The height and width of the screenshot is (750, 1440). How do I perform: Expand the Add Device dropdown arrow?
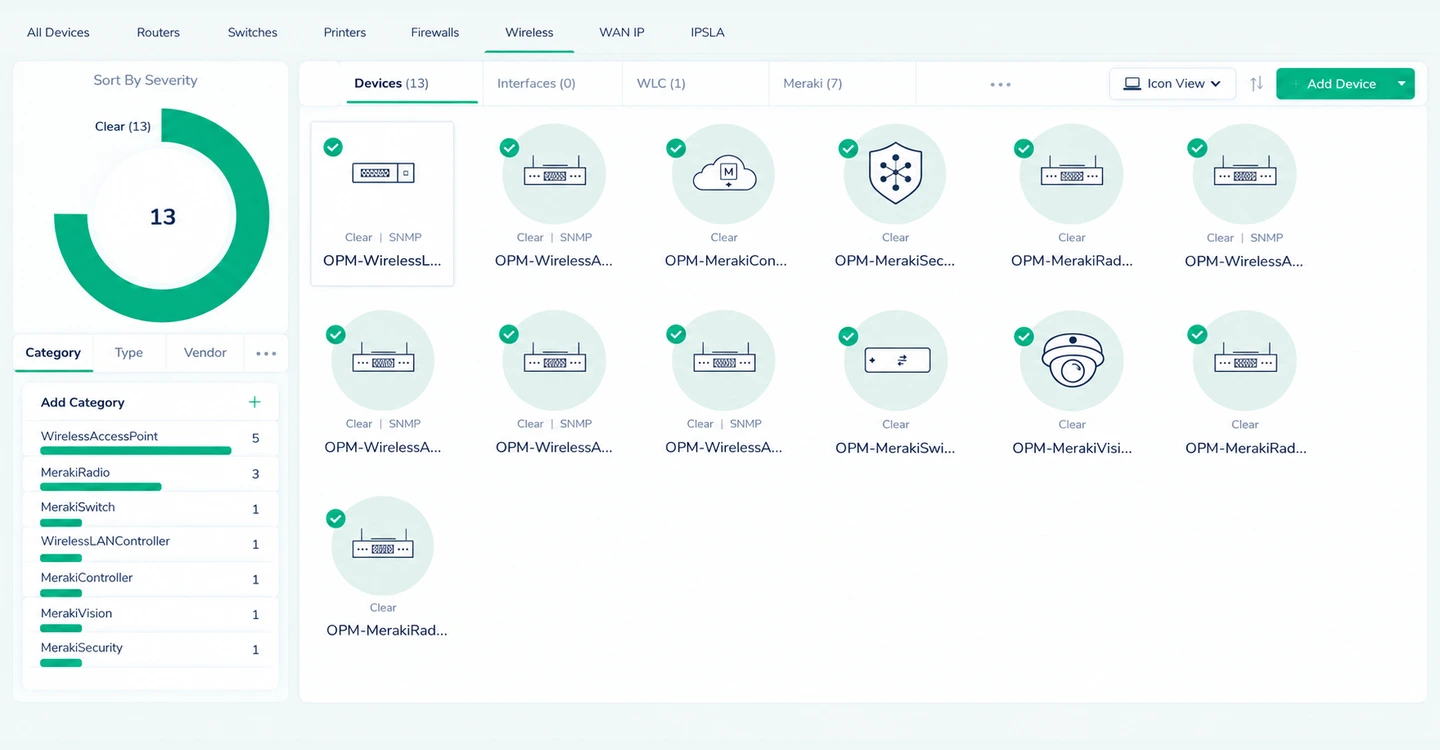[1402, 84]
